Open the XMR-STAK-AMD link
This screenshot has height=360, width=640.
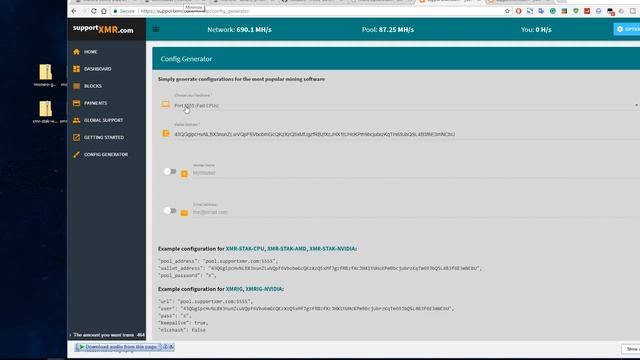[287, 249]
